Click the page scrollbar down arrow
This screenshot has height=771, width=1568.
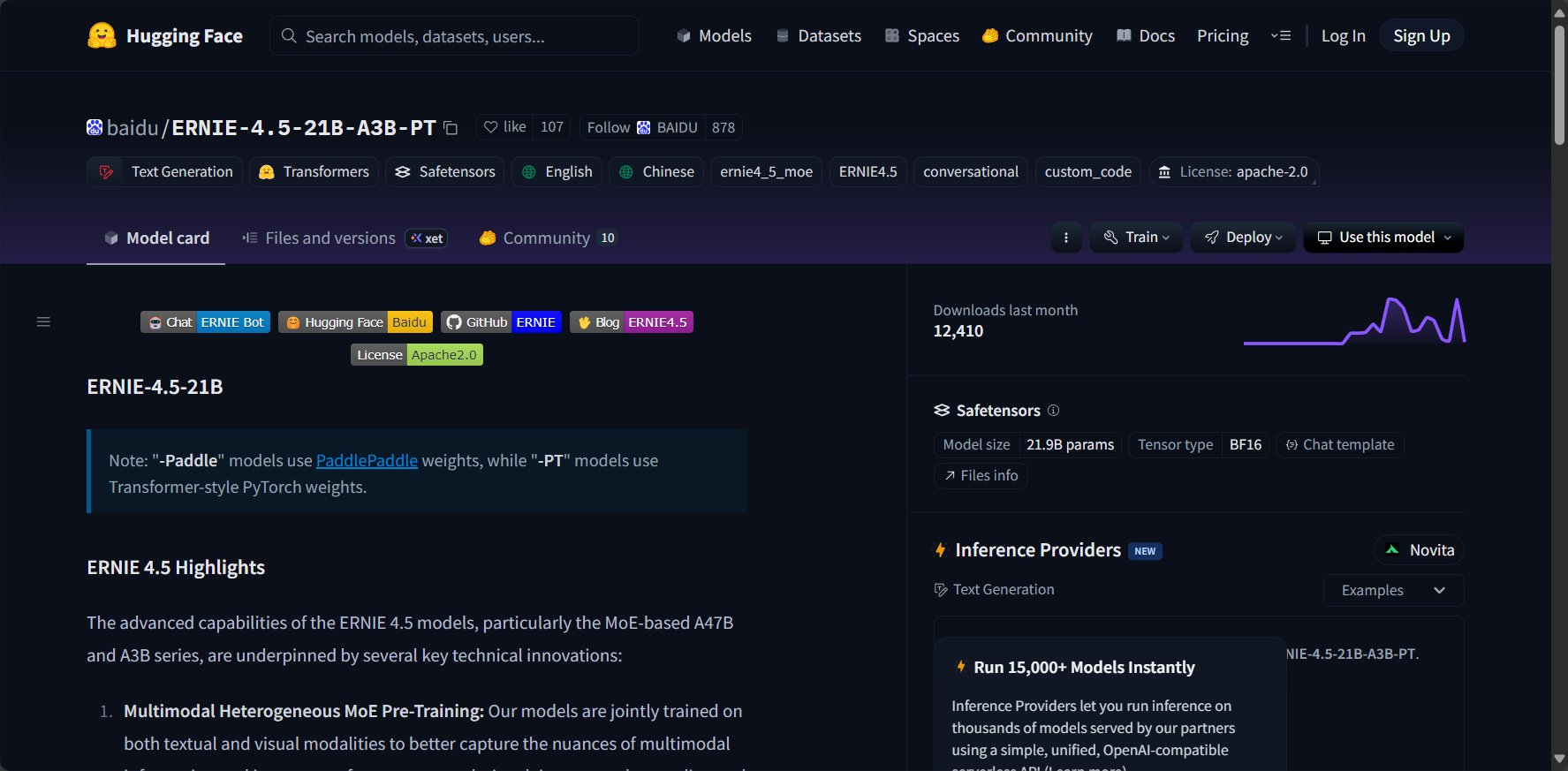1559,760
